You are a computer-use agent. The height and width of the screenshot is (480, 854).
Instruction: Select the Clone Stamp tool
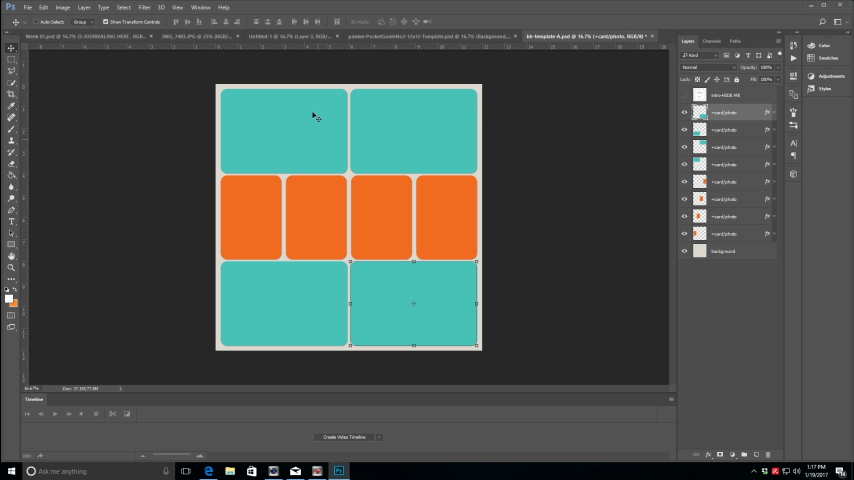pyautogui.click(x=11, y=141)
